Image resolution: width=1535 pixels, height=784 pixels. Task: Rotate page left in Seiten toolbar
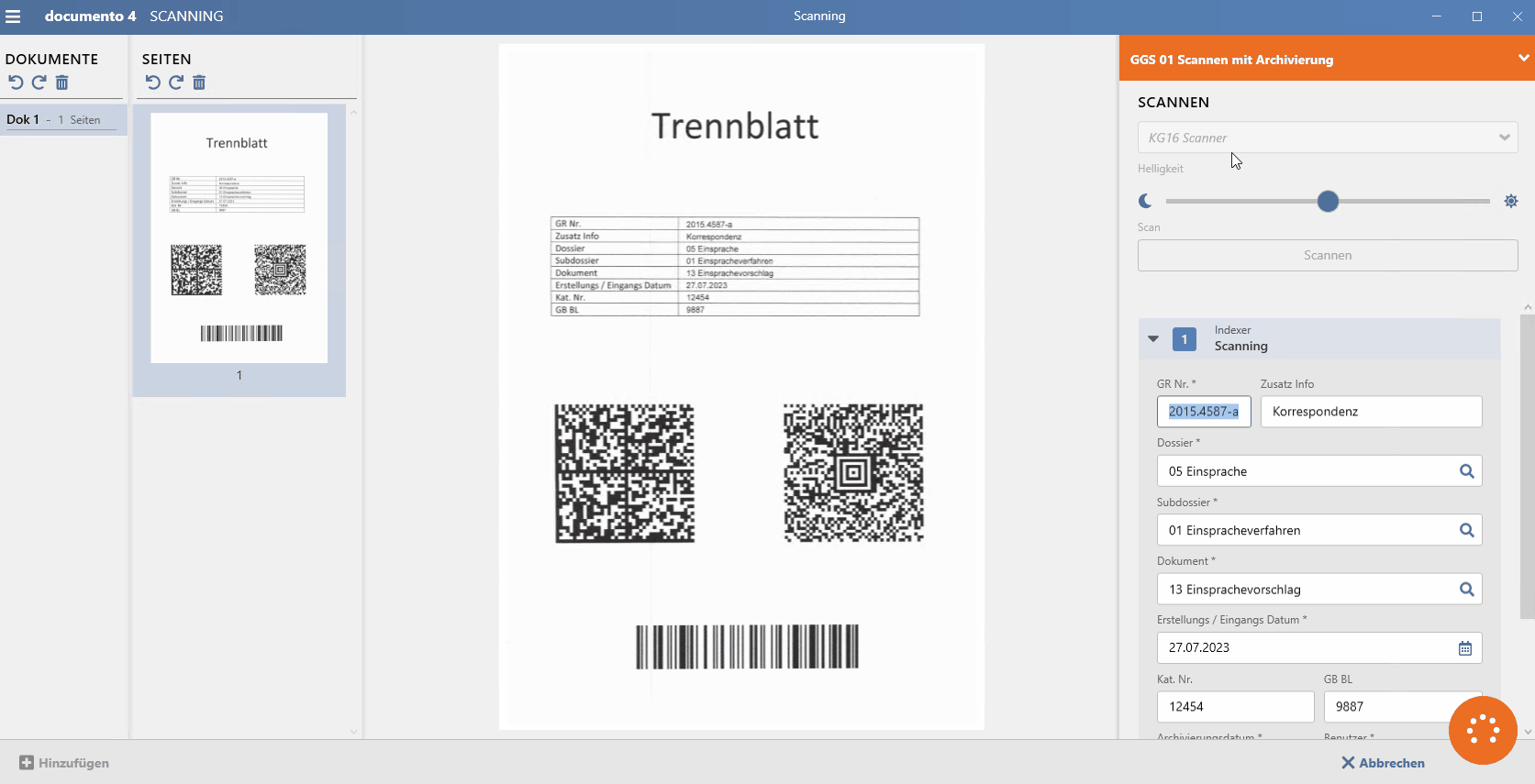pyautogui.click(x=153, y=83)
